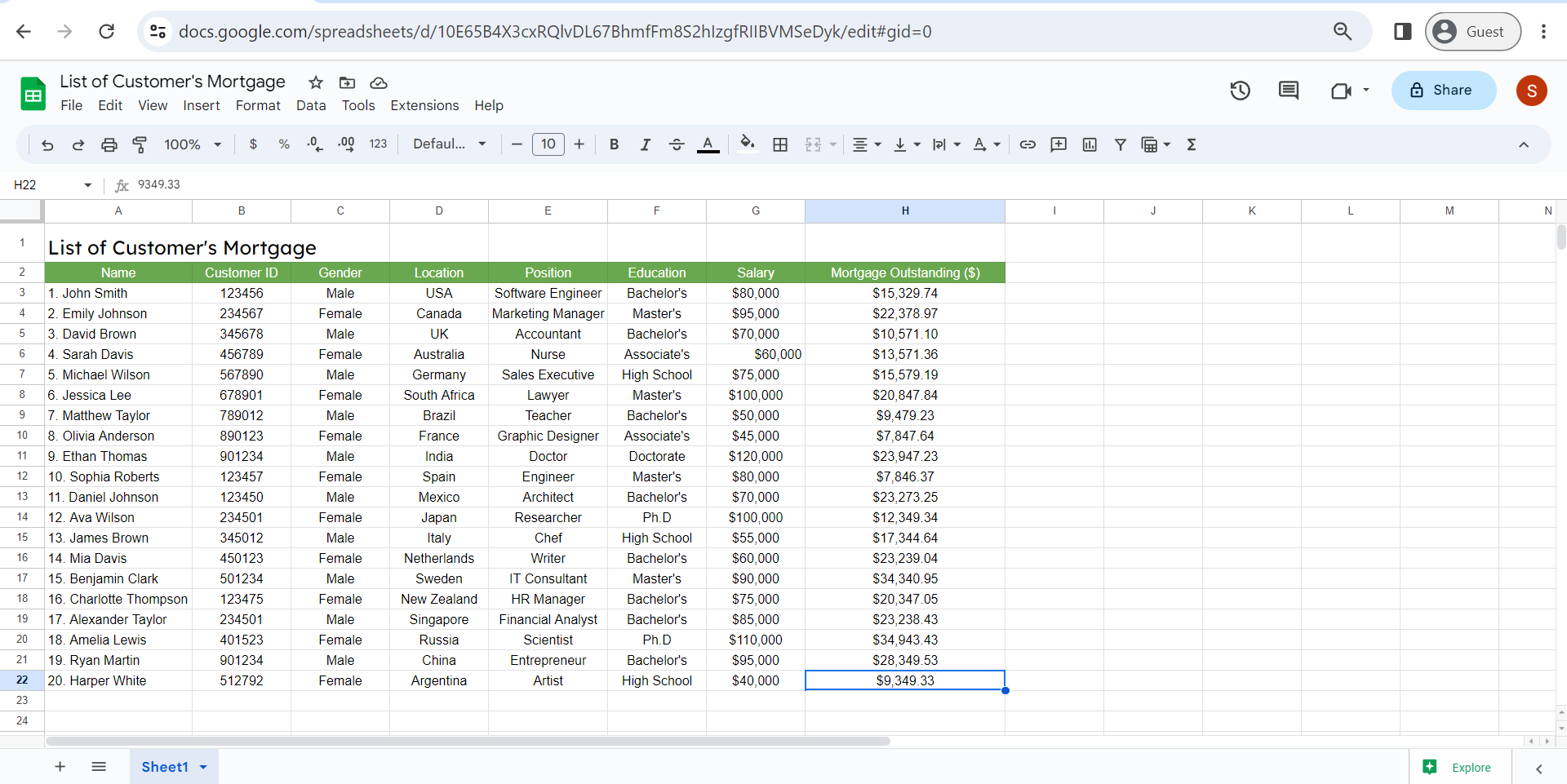Click the borders icon

pyautogui.click(x=780, y=144)
